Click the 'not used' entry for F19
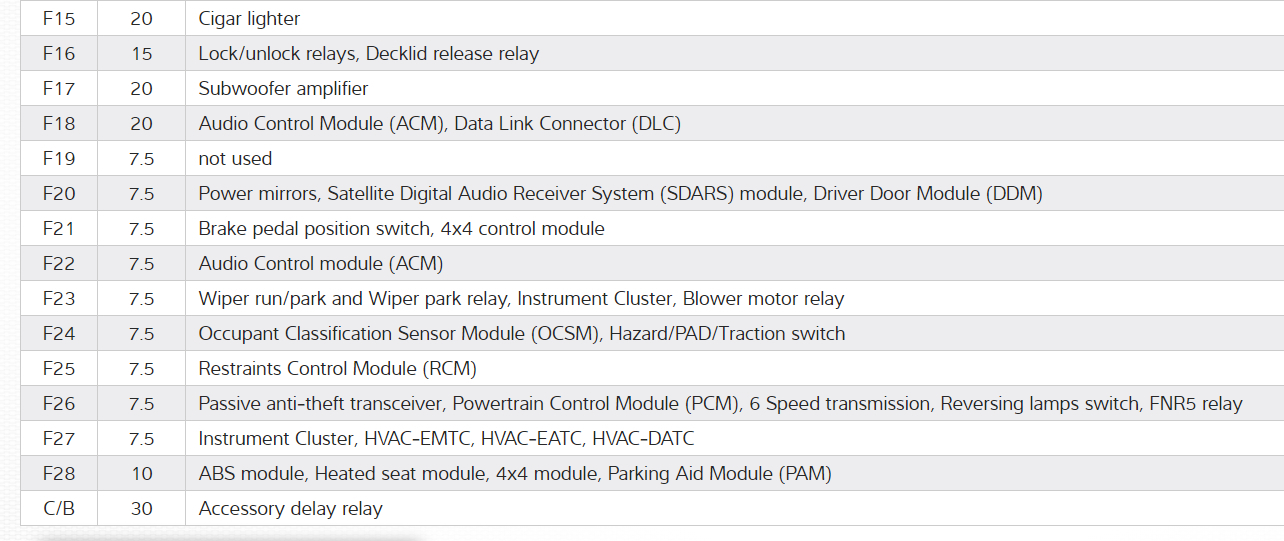This screenshot has width=1284, height=541. tap(235, 159)
